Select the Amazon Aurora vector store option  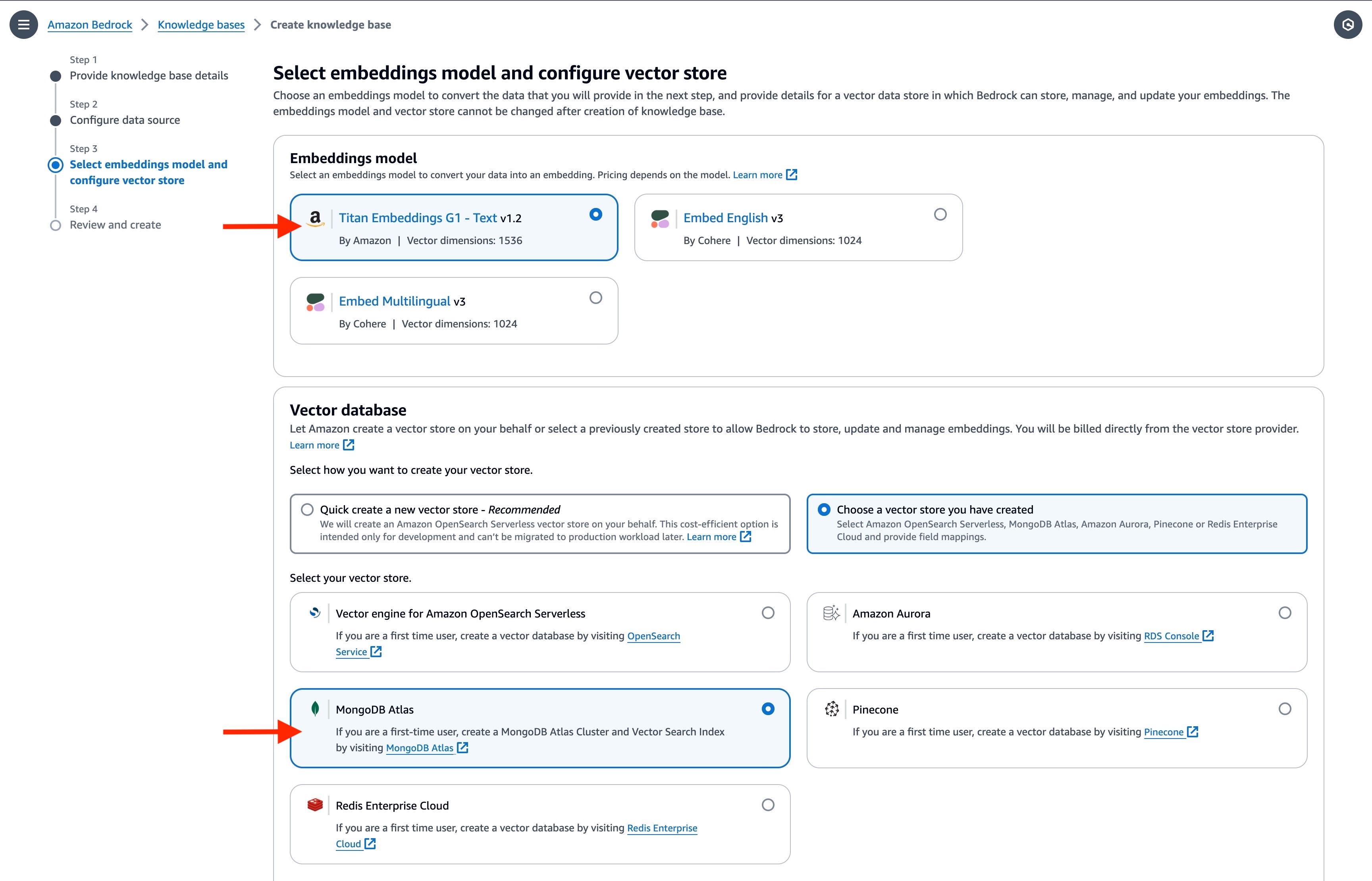(x=1284, y=613)
